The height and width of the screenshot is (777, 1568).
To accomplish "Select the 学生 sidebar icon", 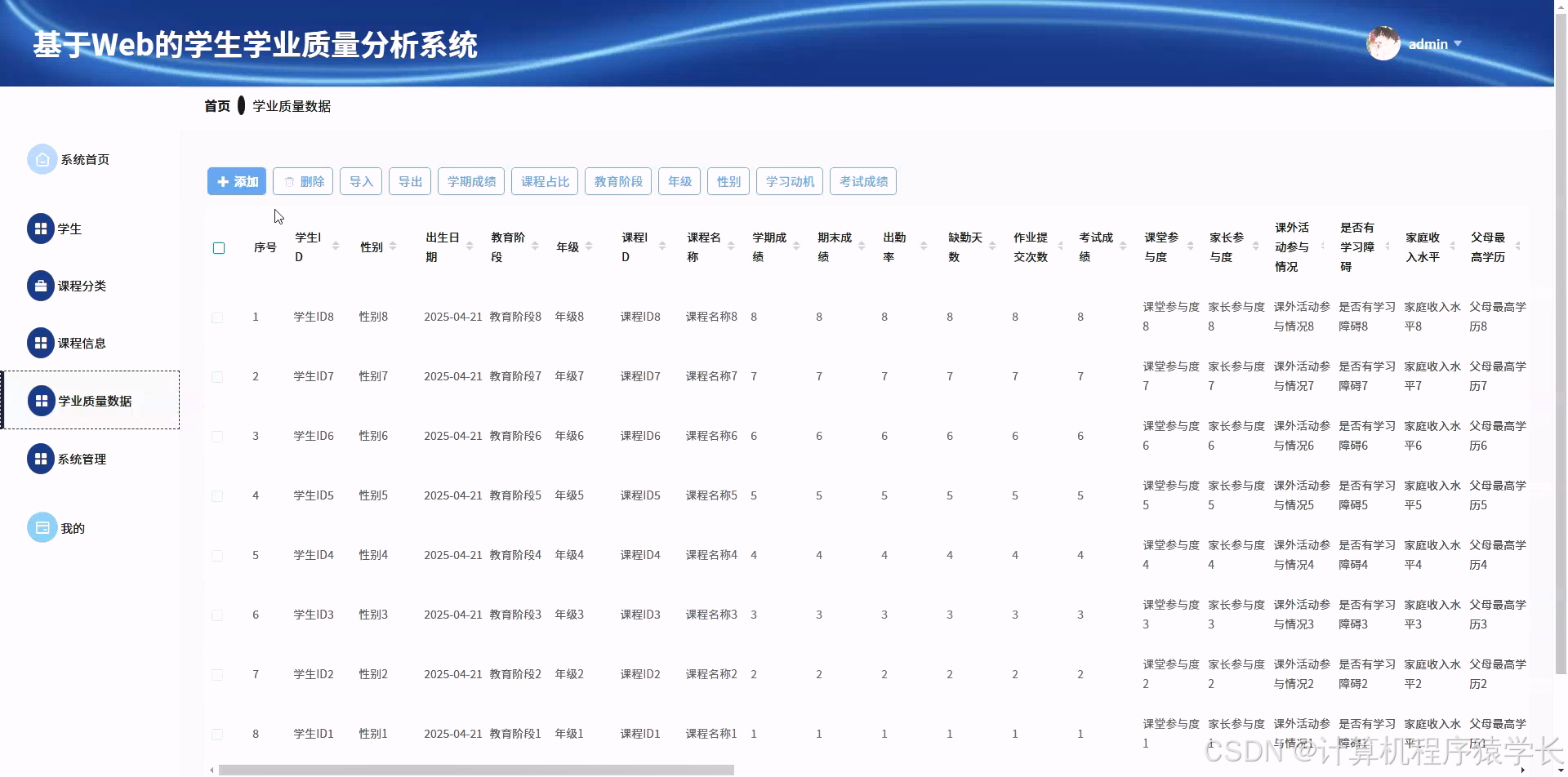I will (x=41, y=229).
